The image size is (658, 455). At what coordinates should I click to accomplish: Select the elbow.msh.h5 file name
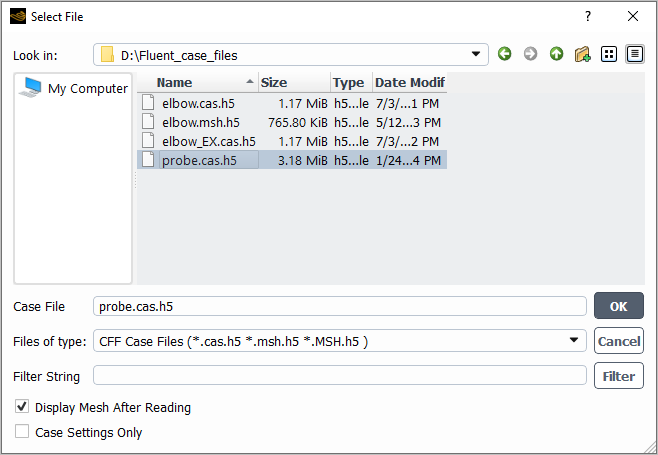pos(201,123)
